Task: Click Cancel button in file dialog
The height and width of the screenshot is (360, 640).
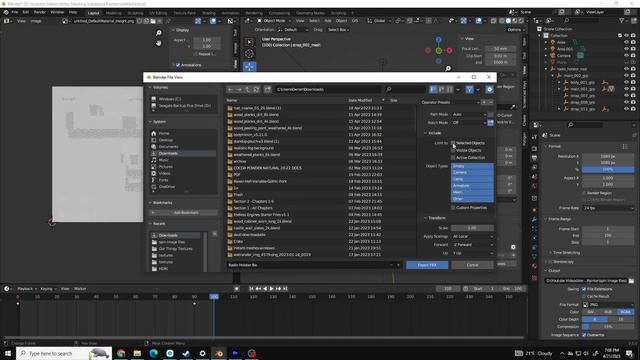Action: tap(472, 265)
